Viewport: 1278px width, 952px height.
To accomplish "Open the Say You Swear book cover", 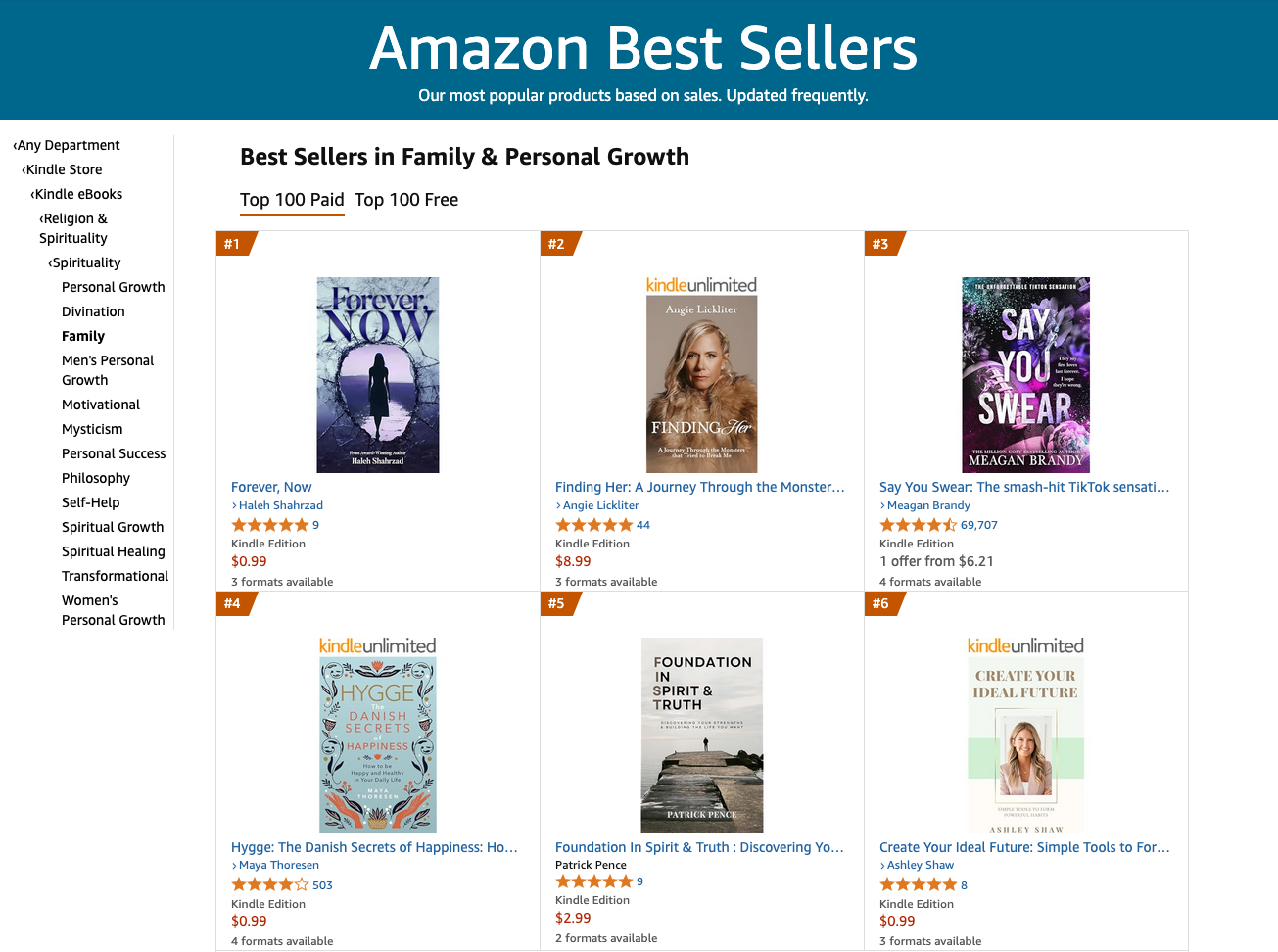I will [1025, 375].
